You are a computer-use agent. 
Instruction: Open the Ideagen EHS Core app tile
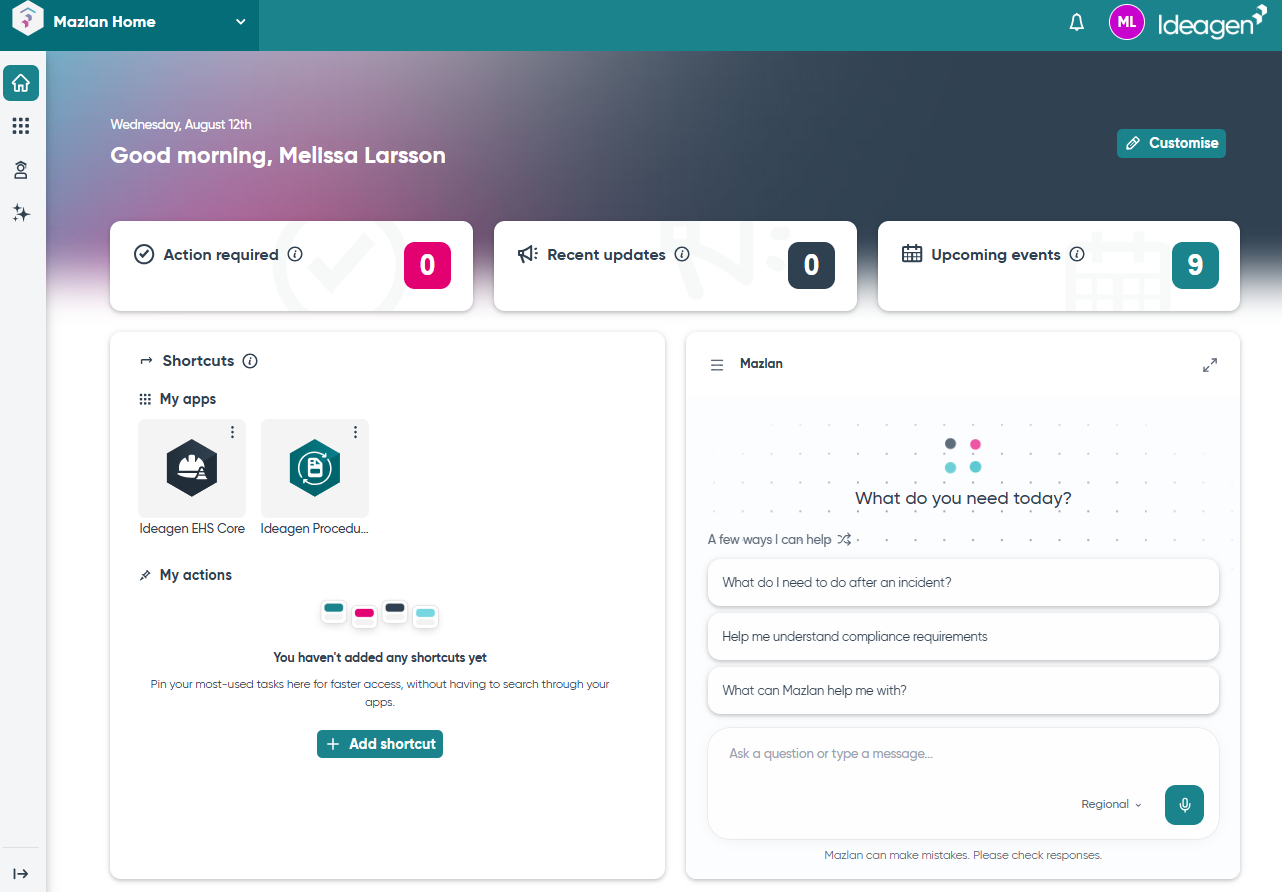[x=192, y=468]
